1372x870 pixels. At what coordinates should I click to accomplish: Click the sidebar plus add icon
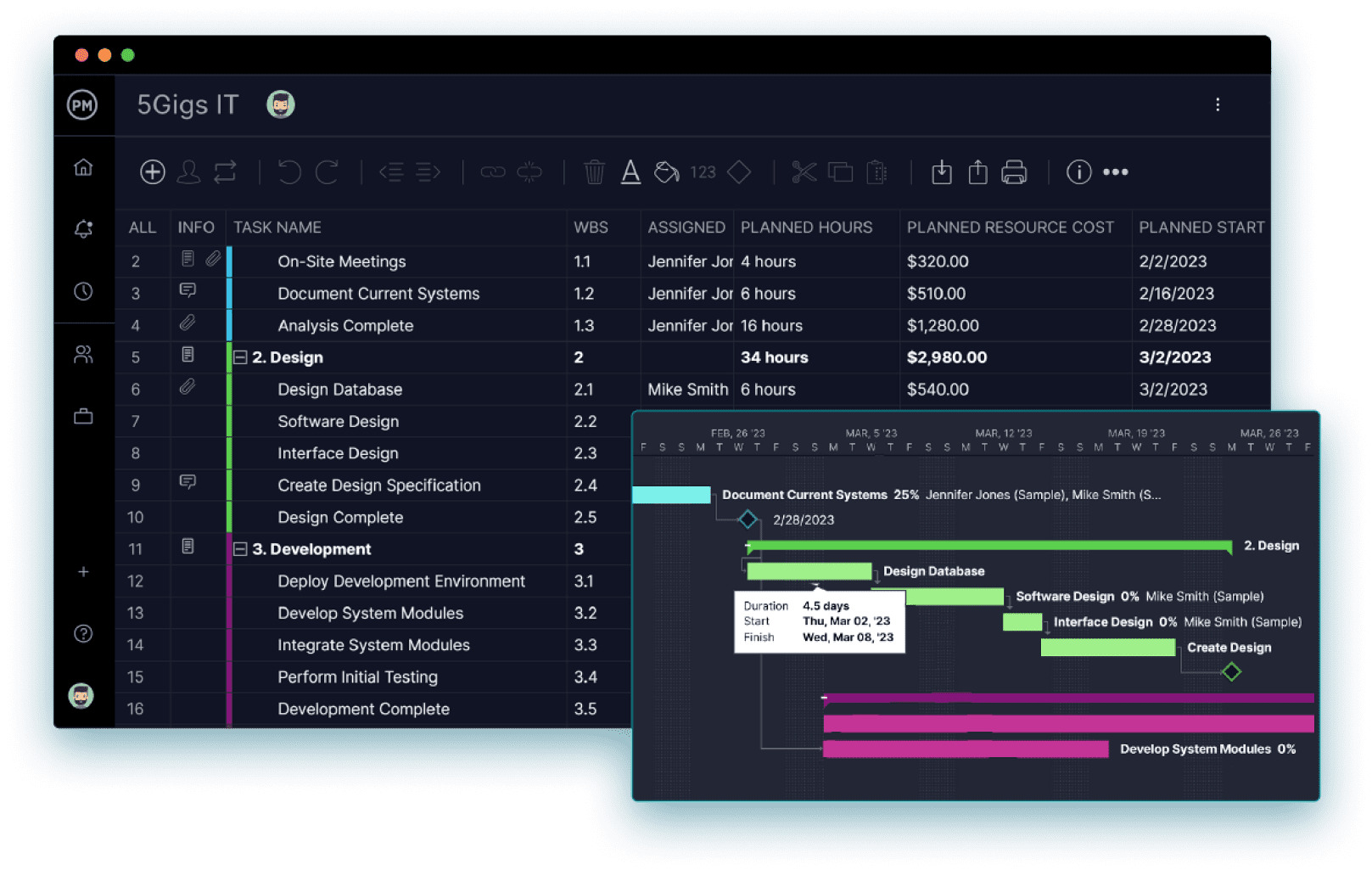83,572
